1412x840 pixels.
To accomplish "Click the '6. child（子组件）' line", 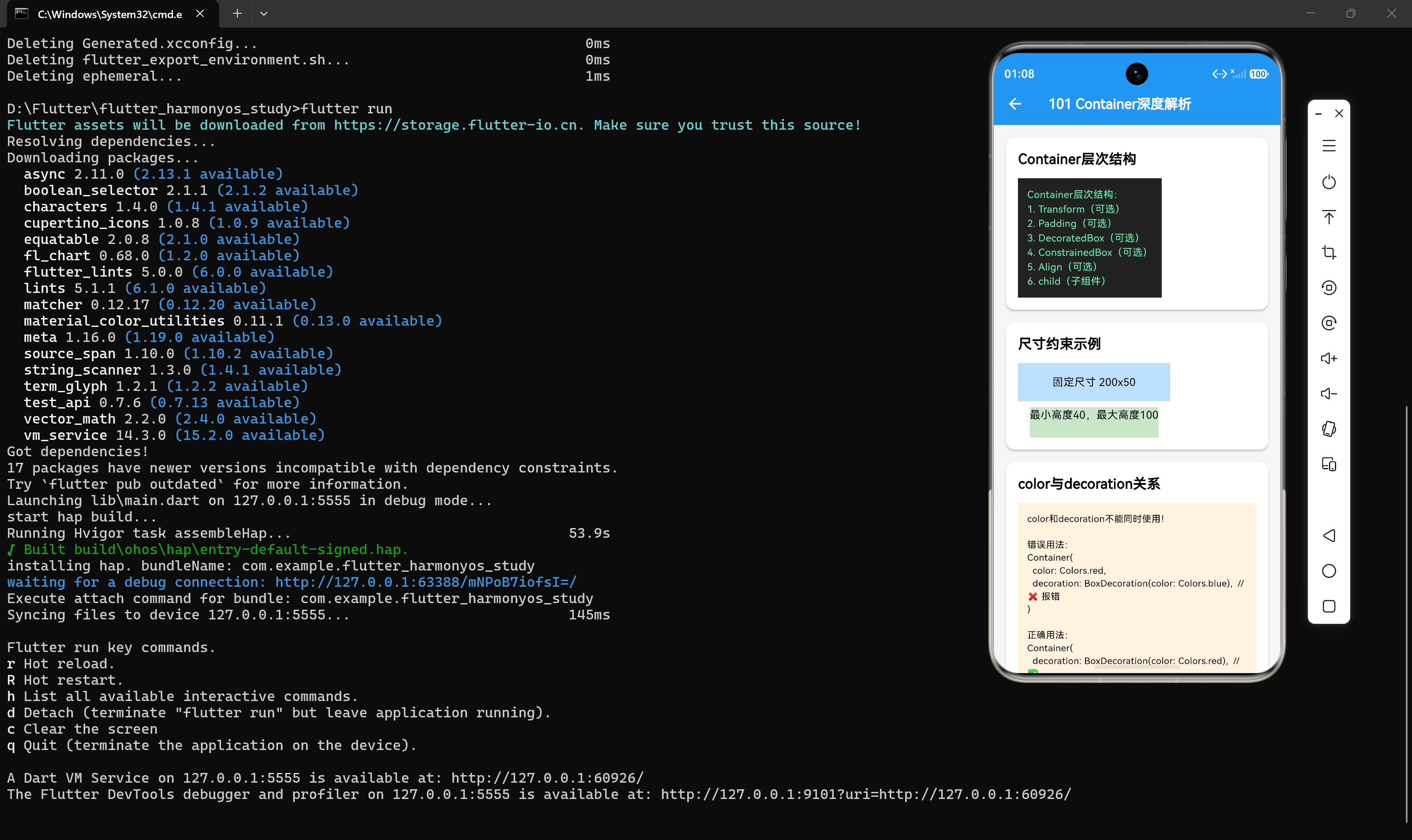I will (1066, 281).
